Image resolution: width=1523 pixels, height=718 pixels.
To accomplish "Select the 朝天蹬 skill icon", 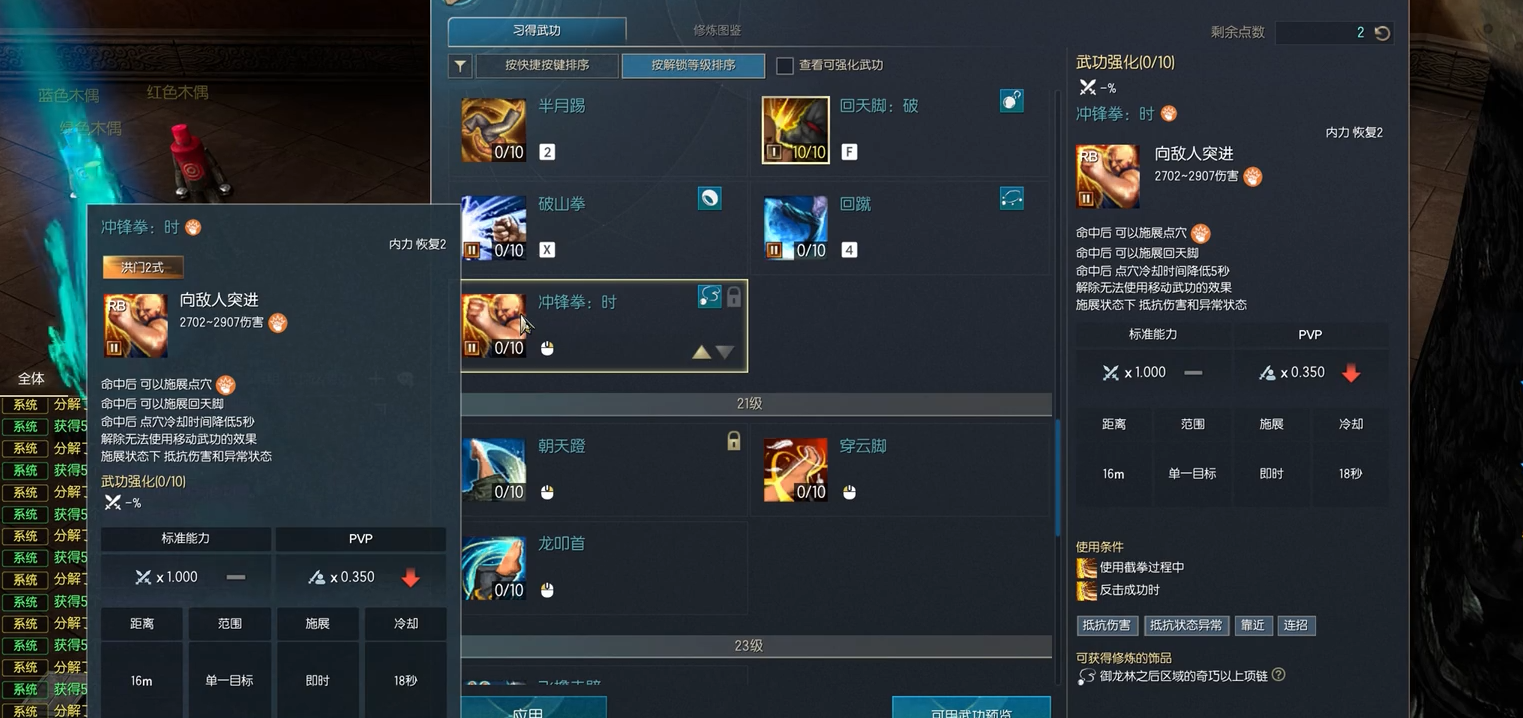I will (494, 469).
